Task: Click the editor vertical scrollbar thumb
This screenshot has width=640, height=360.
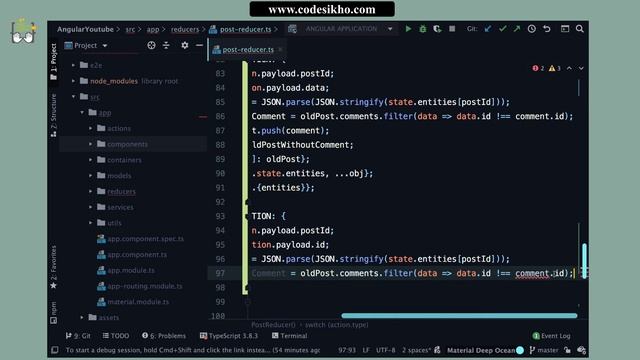Action: [584, 261]
